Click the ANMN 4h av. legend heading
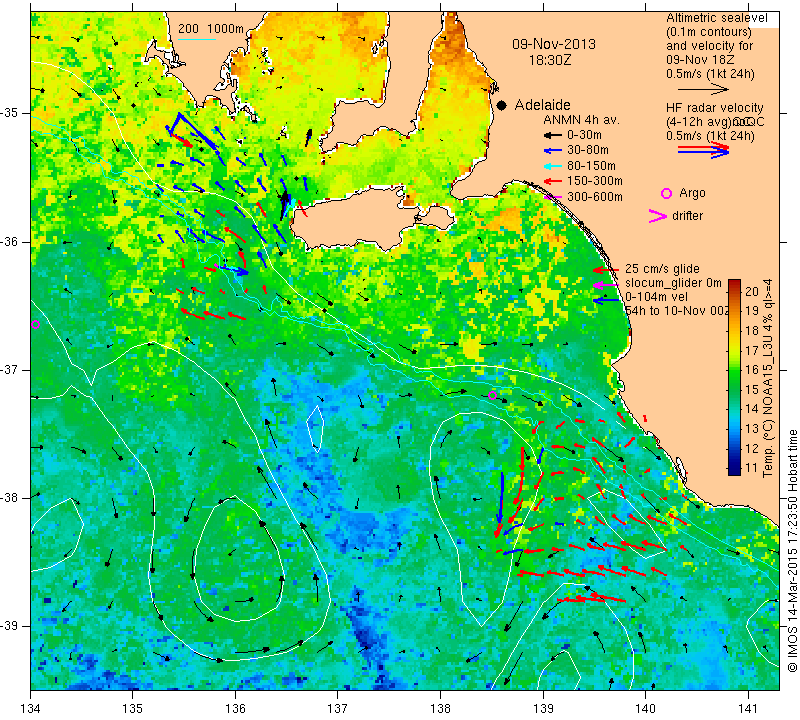Viewport: 800px width, 720px height. [581, 120]
